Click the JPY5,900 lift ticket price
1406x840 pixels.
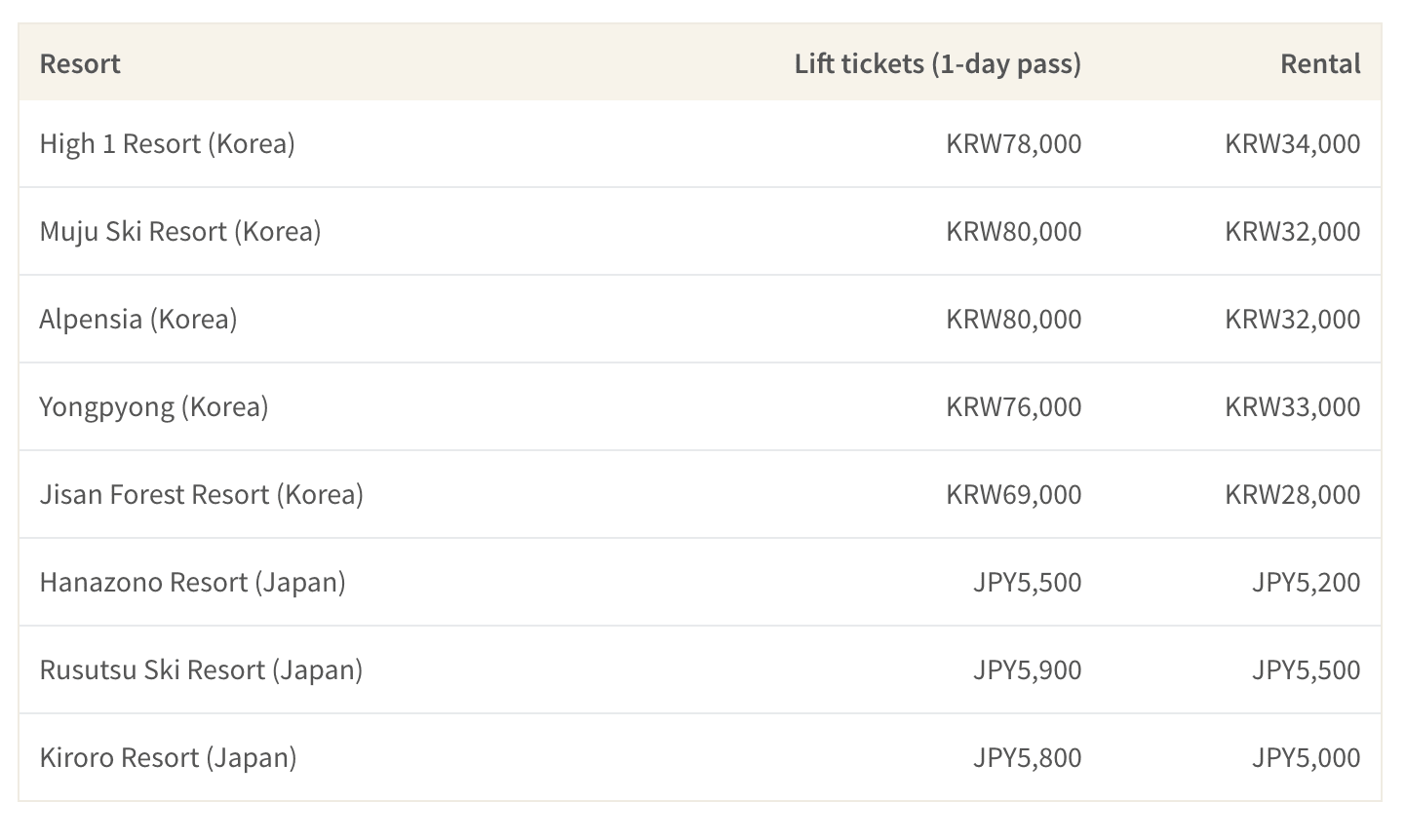pyautogui.click(x=1028, y=669)
